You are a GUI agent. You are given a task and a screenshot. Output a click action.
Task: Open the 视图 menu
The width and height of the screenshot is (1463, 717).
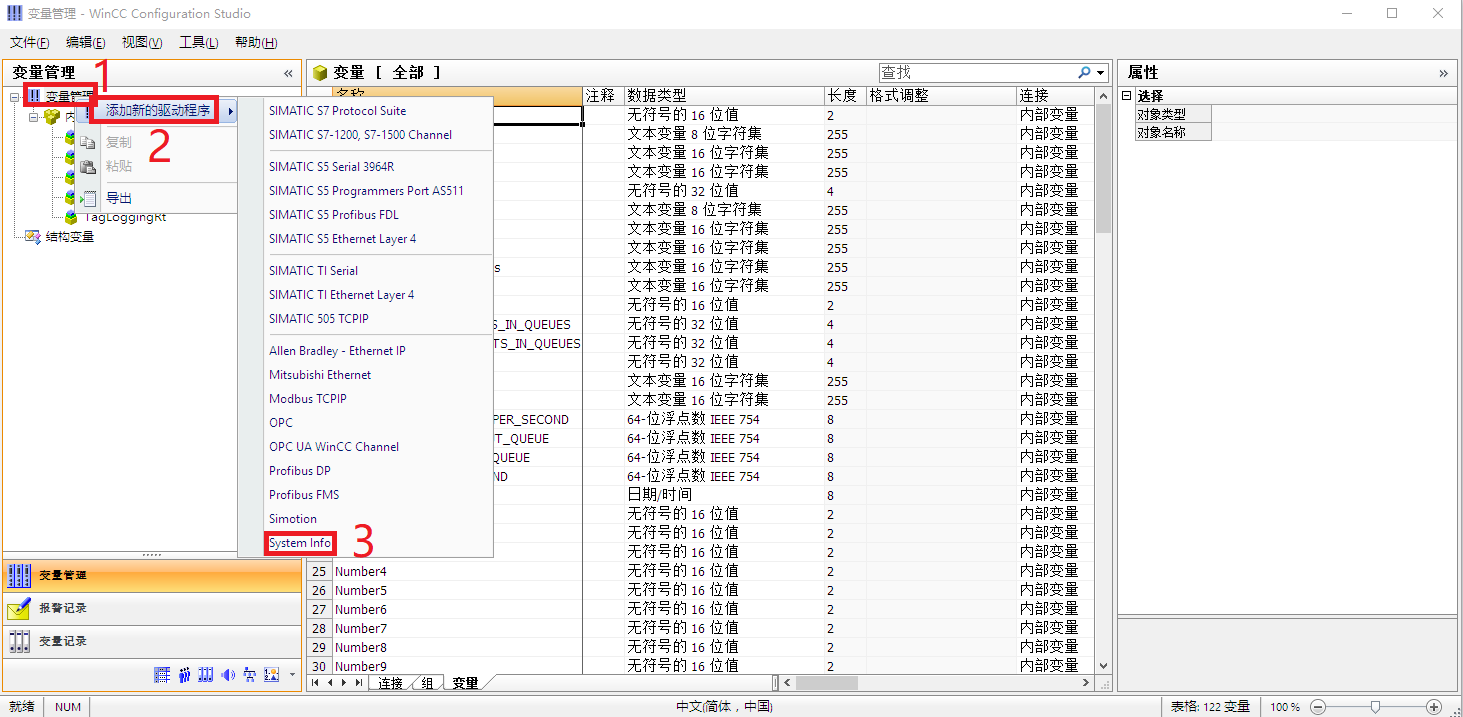tap(142, 42)
